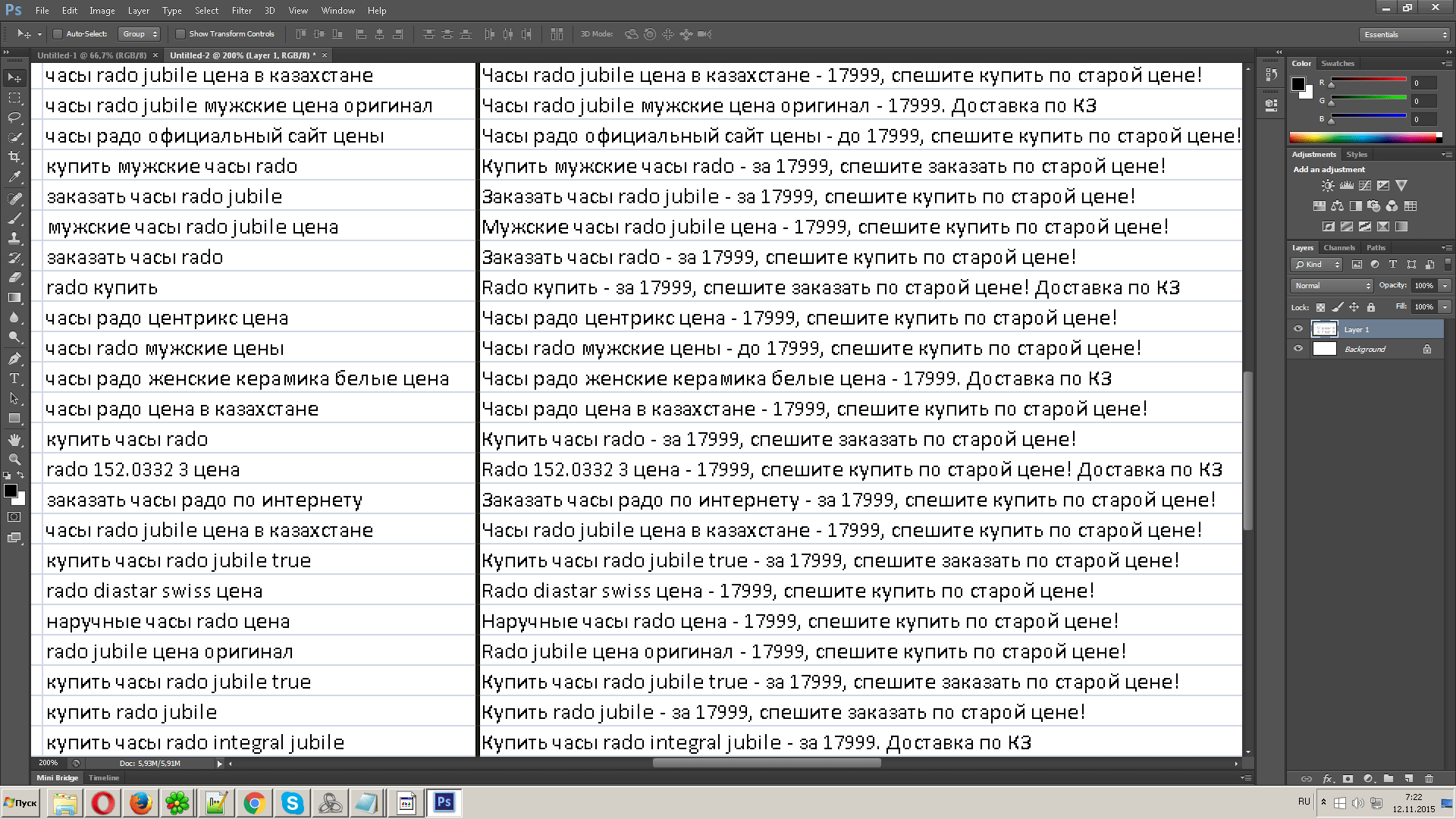Image resolution: width=1456 pixels, height=819 pixels.
Task: Open the Layers panel options menu
Action: 1447,248
